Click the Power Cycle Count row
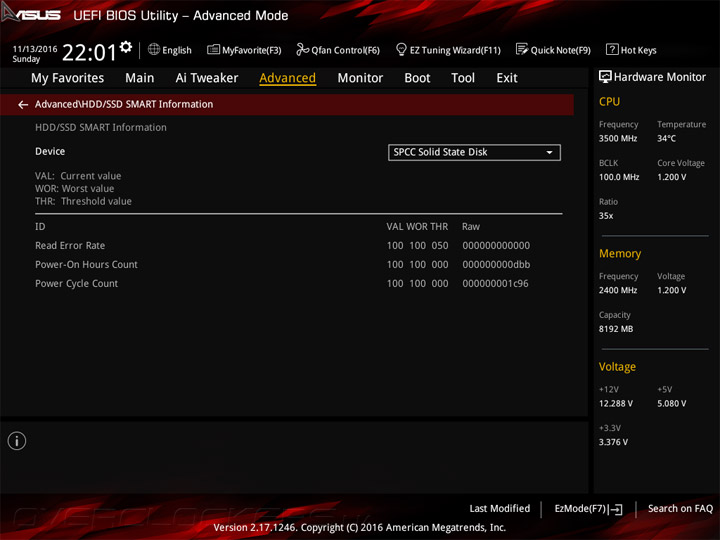The image size is (720, 540). click(x=298, y=283)
